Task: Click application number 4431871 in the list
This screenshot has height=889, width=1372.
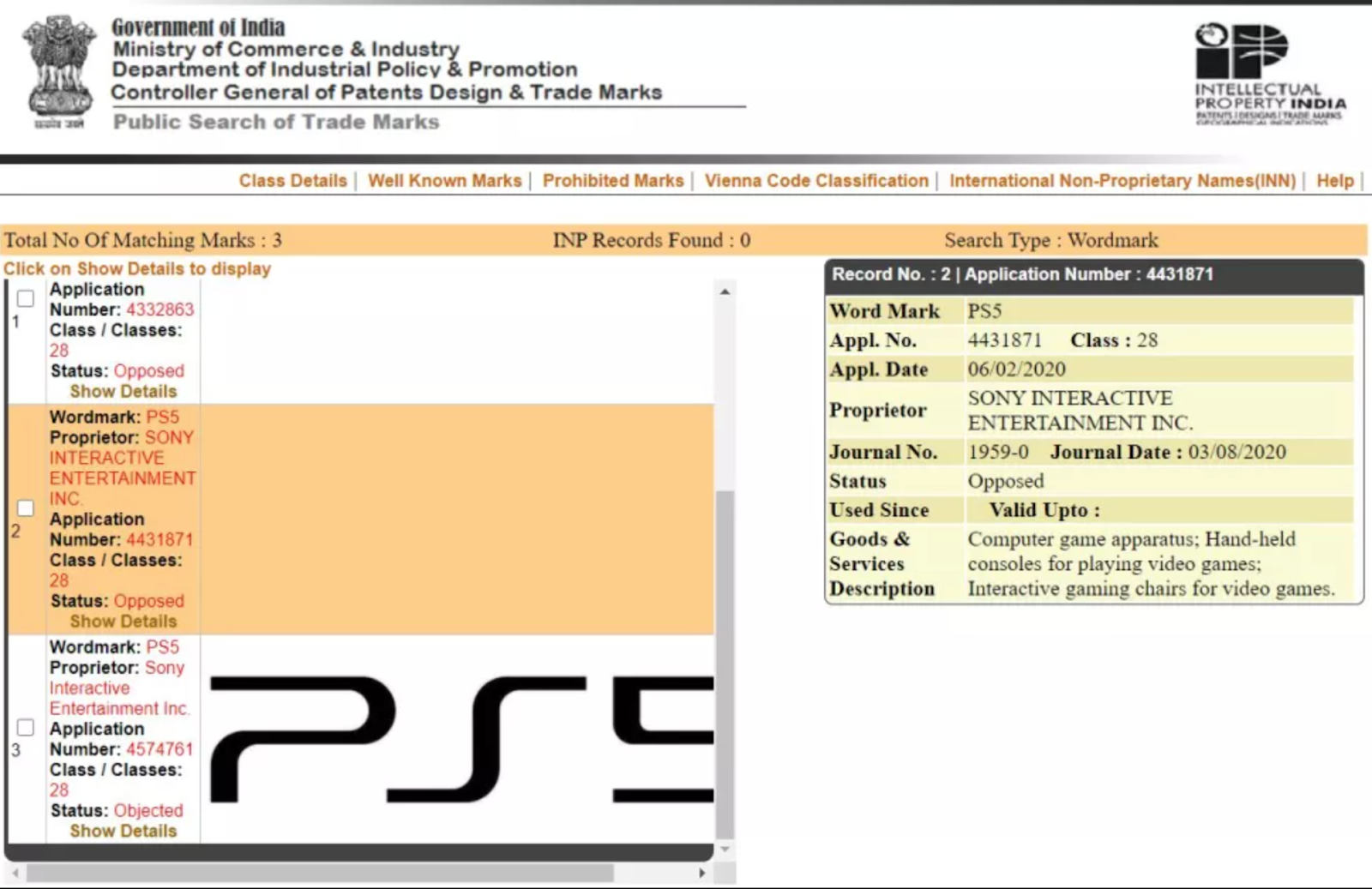Action: (160, 540)
